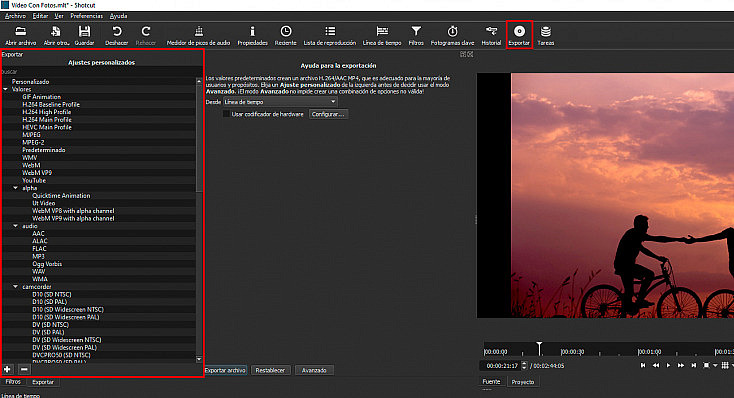Screen dimensions: 734x398
Task: Add a custom preset with plus button
Action: tap(7, 369)
